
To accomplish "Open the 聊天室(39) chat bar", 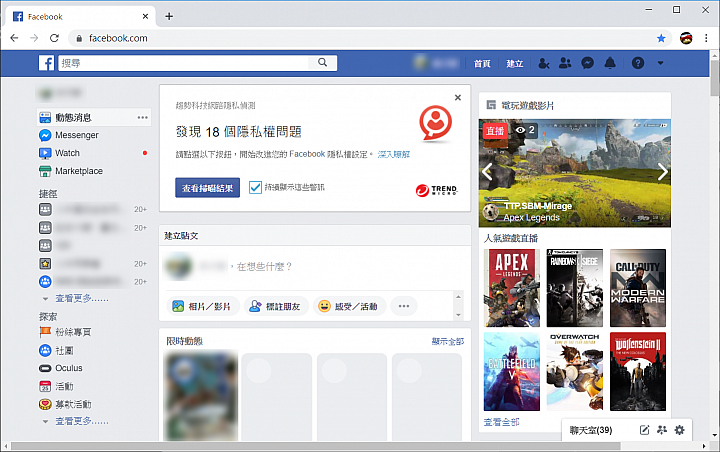I will tap(591, 430).
